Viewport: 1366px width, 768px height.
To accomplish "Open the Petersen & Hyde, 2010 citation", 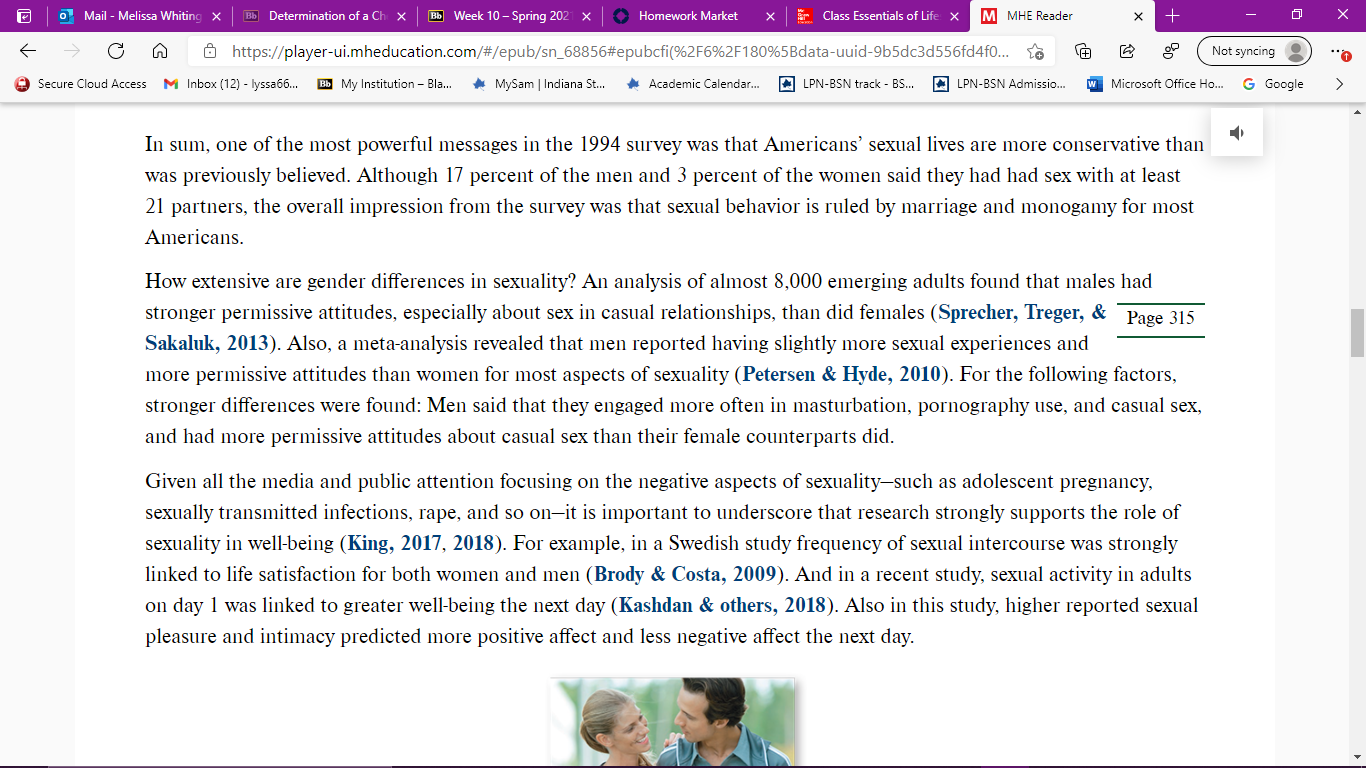I will [x=841, y=375].
